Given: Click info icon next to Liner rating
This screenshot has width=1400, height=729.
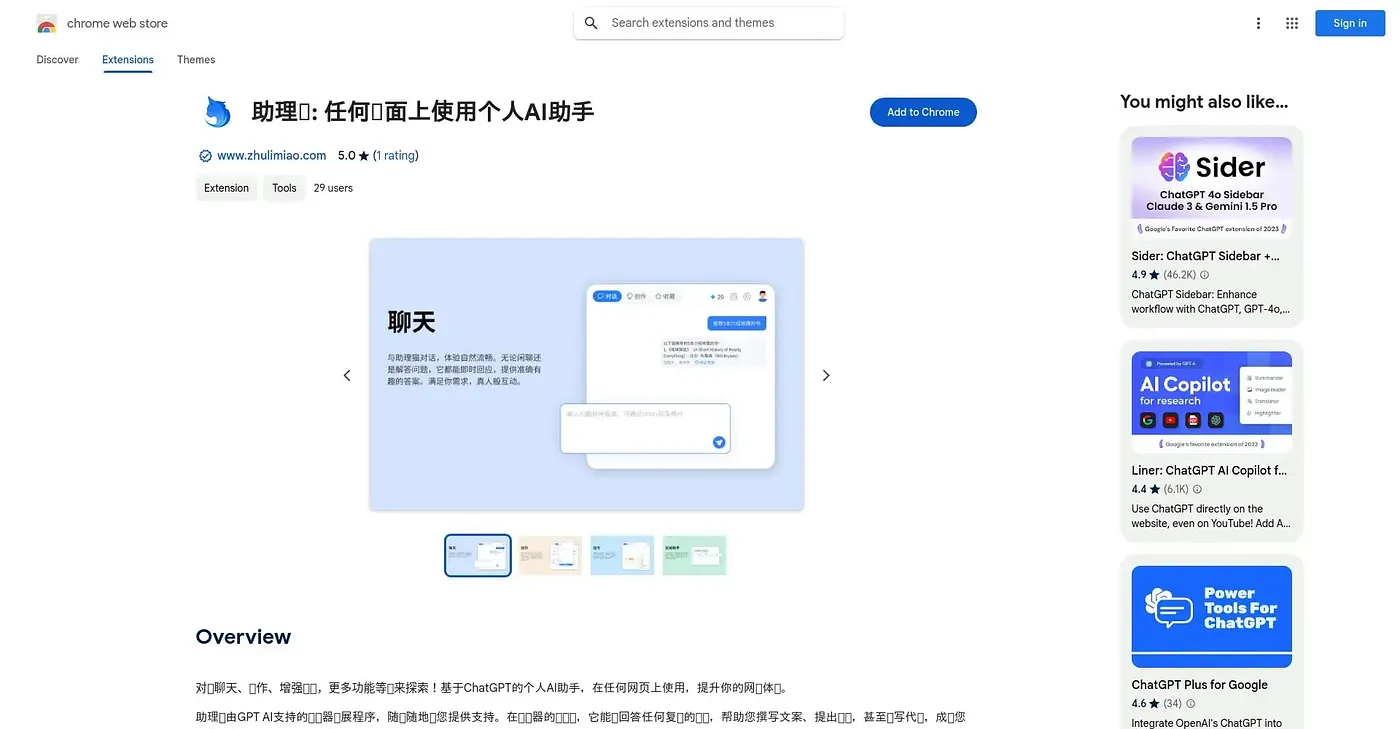Looking at the screenshot, I should tap(1197, 490).
